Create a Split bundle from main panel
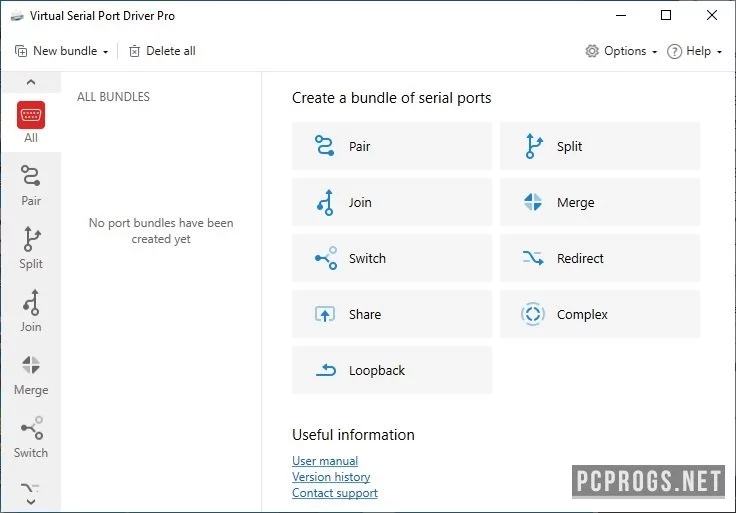 600,146
